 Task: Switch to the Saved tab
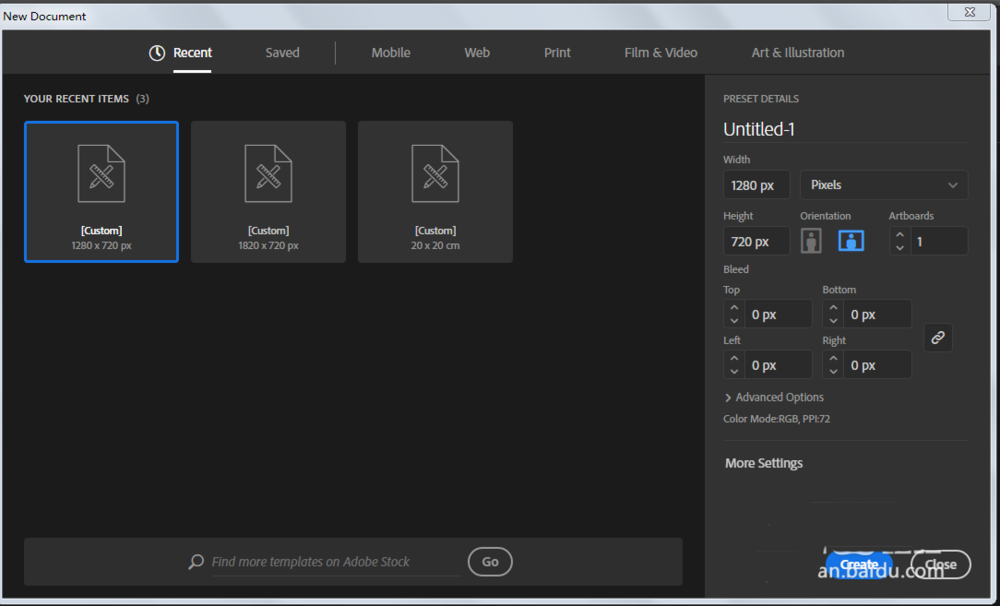click(283, 53)
